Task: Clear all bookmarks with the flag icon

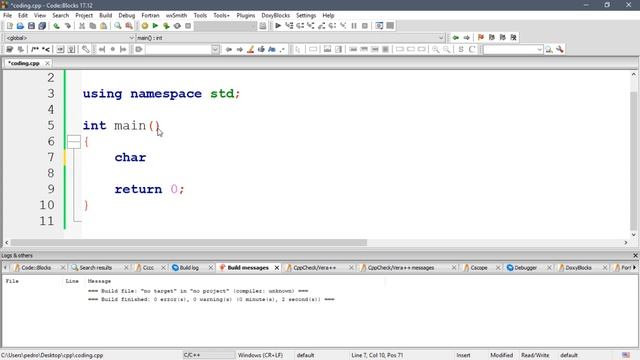Action: (x=514, y=38)
